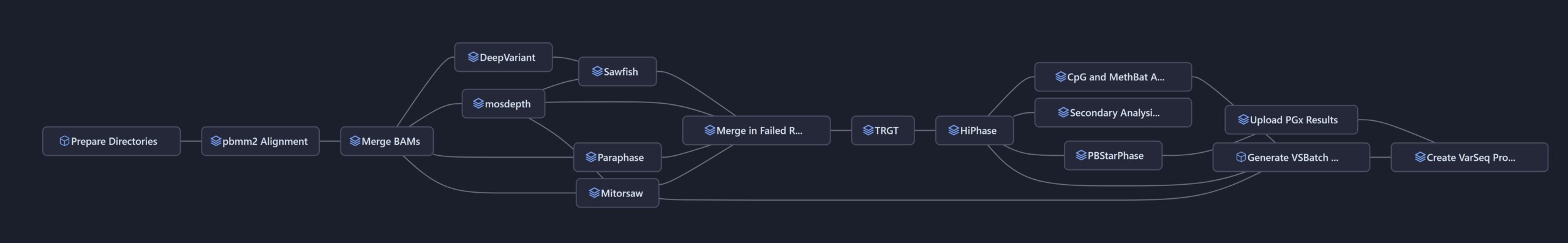Select the Prepare Directories node label

pos(114,141)
